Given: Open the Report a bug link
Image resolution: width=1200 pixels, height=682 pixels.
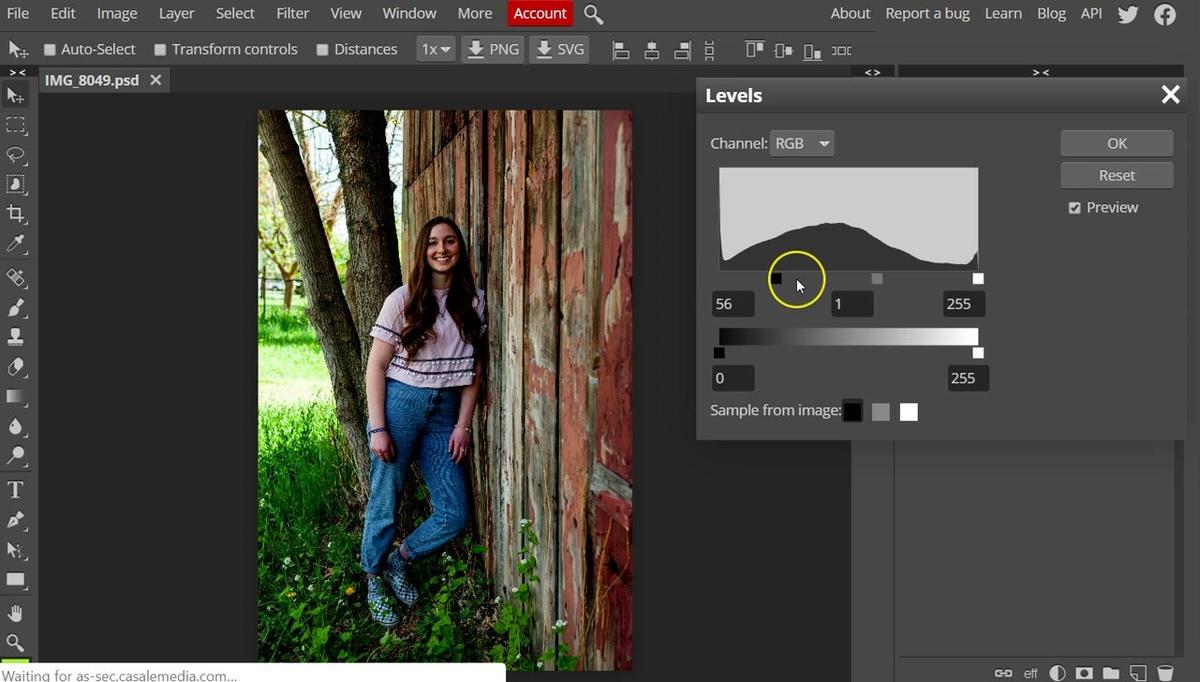Looking at the screenshot, I should tap(927, 14).
